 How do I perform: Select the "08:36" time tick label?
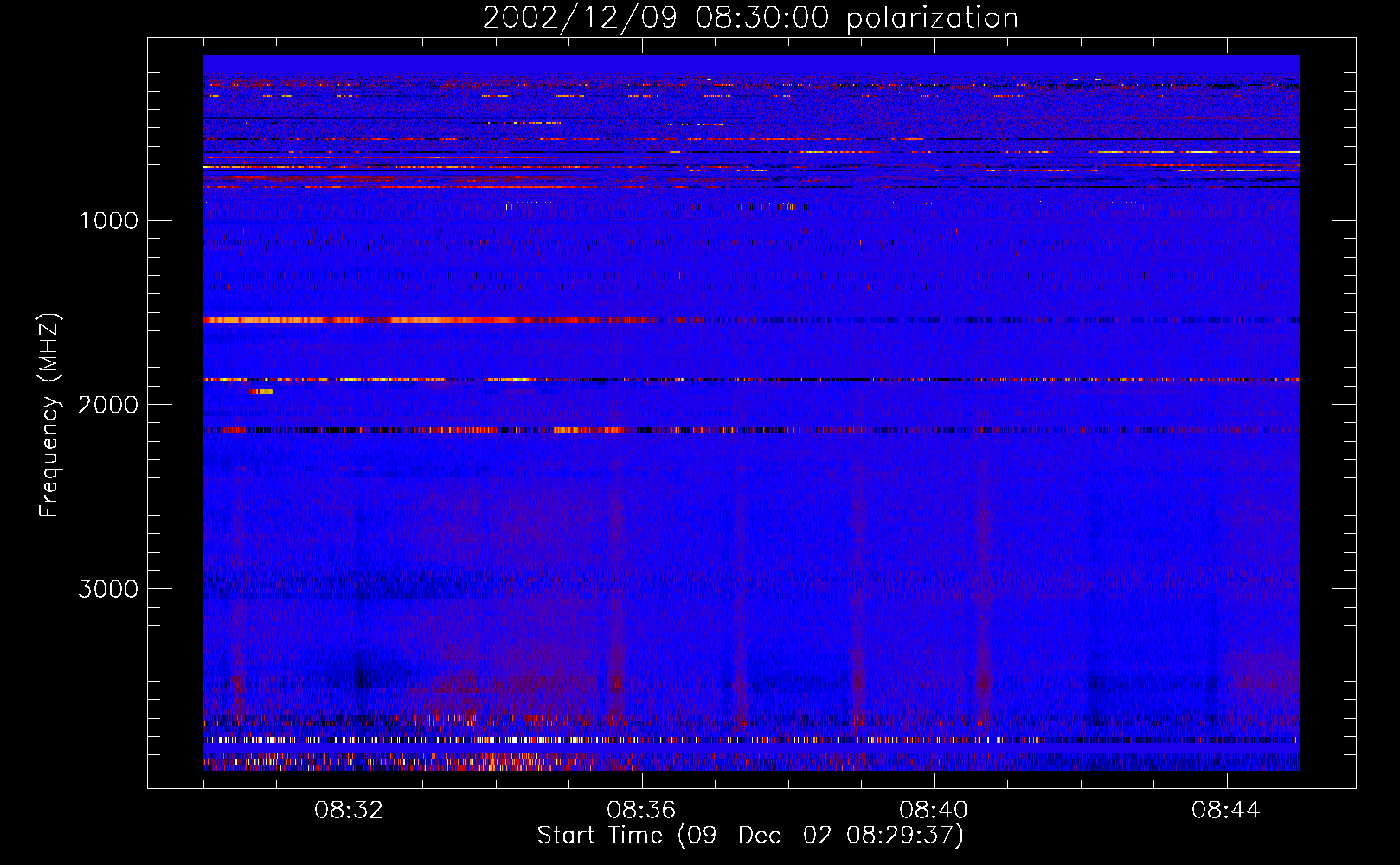click(x=642, y=811)
